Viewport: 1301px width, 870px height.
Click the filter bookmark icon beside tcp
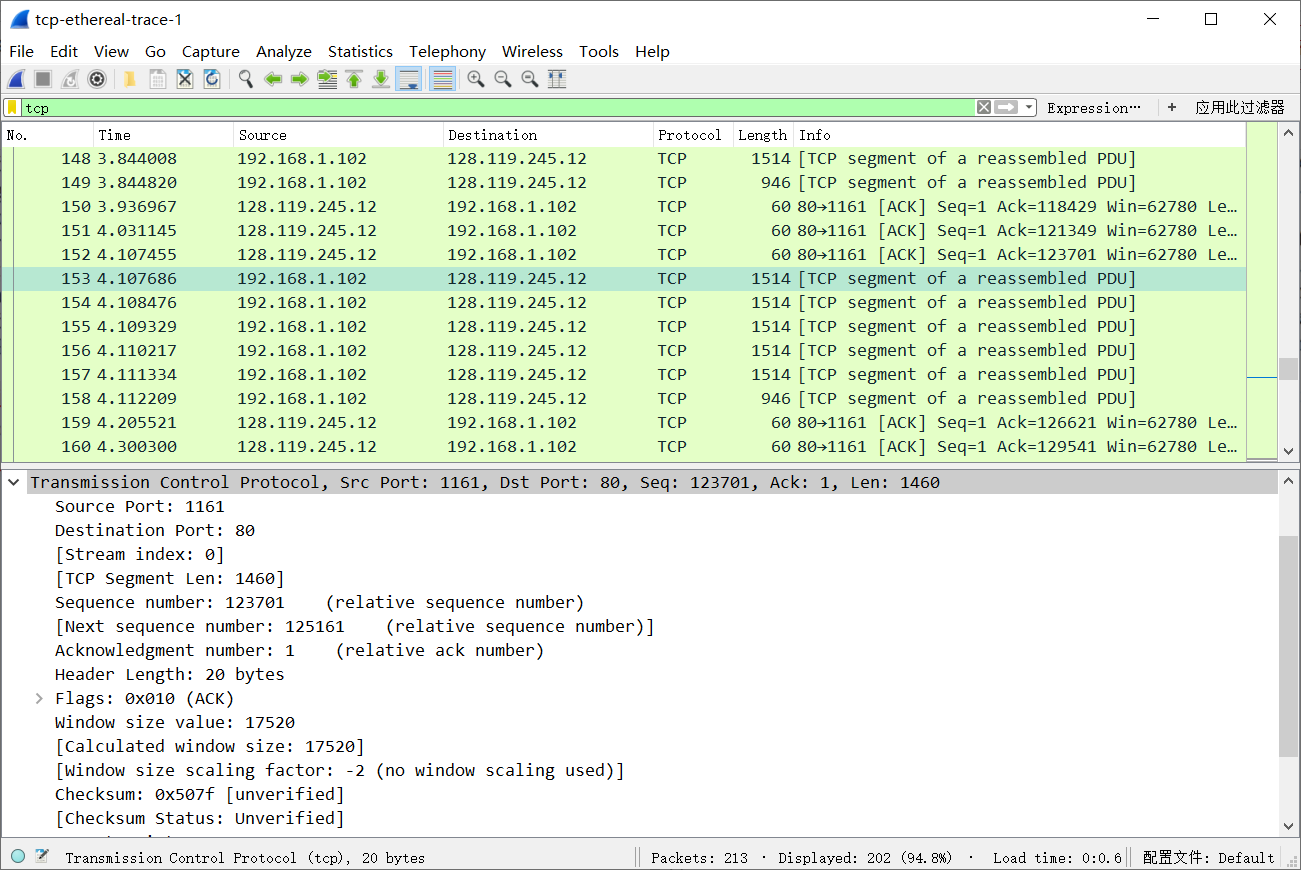click(12, 107)
